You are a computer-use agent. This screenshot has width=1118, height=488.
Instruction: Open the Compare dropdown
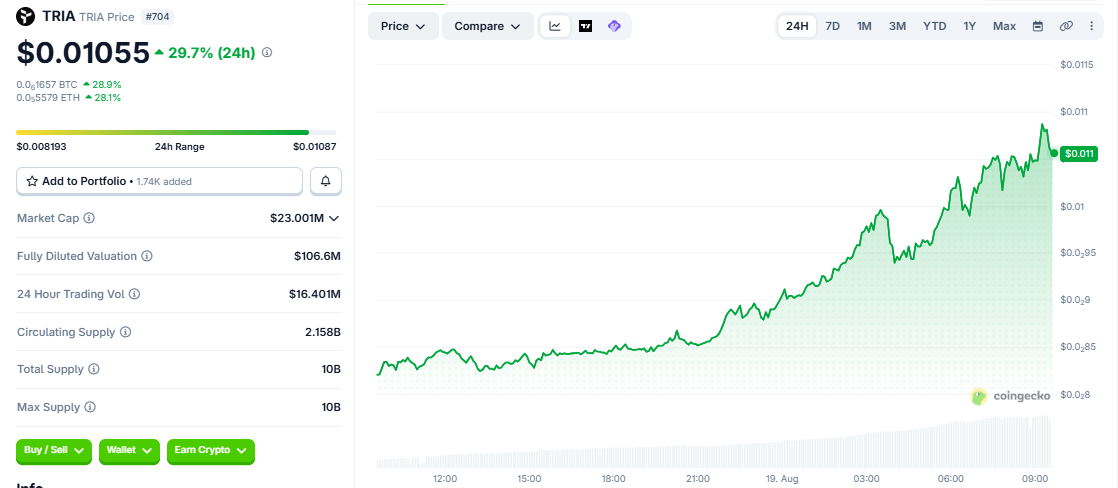[x=488, y=26]
